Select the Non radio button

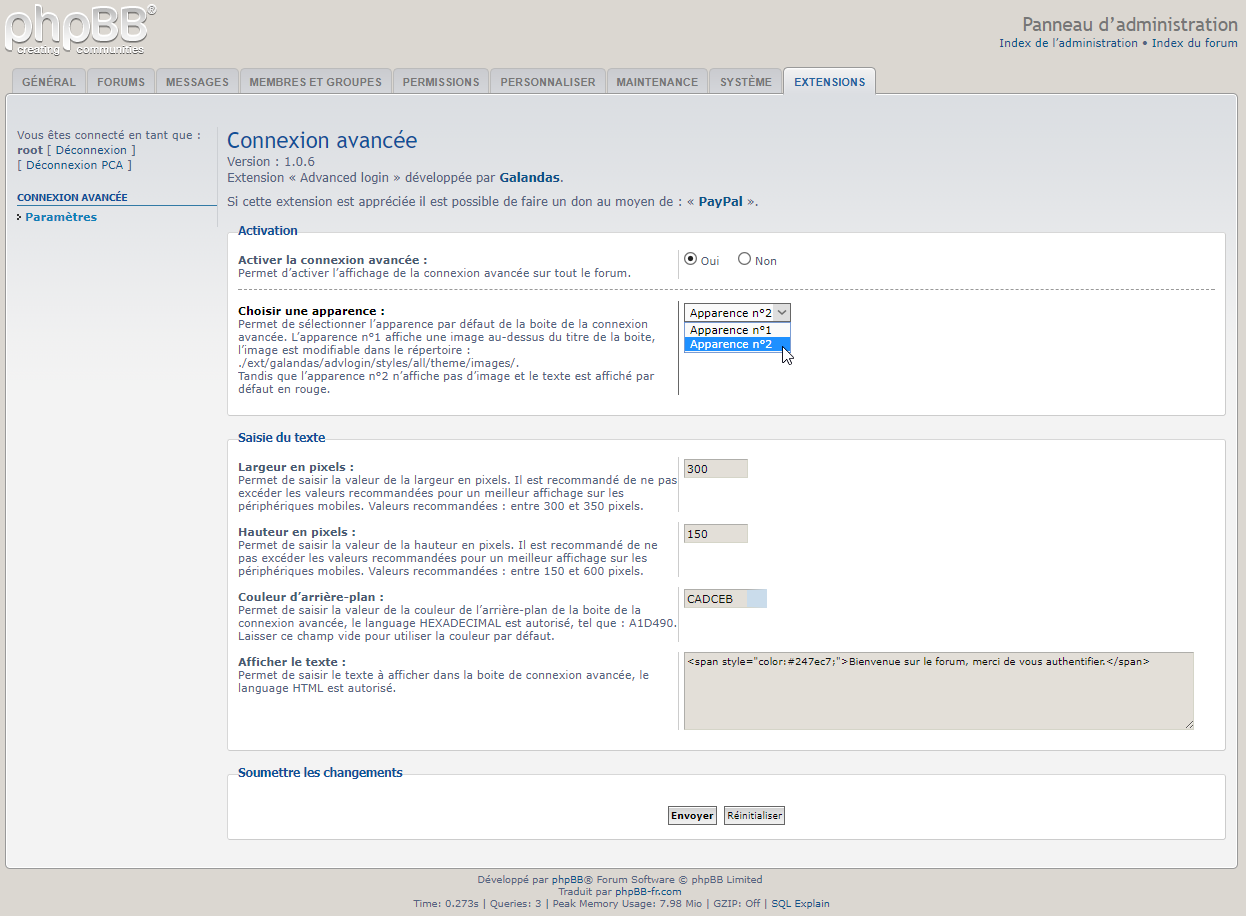point(744,259)
